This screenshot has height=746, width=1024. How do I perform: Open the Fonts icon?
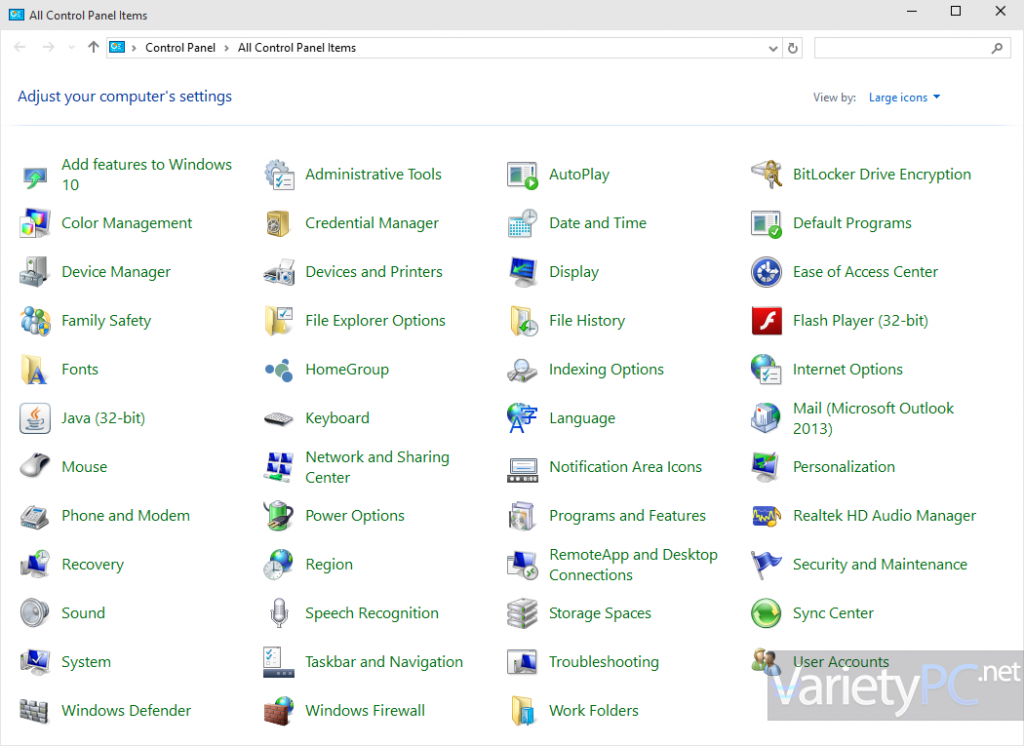(79, 369)
